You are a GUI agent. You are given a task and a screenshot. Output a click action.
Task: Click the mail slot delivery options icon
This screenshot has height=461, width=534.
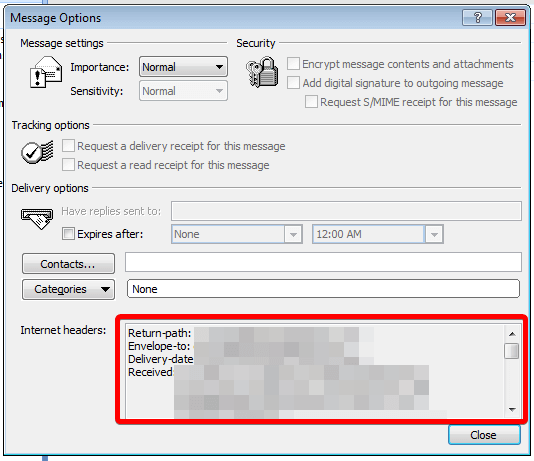(x=37, y=219)
